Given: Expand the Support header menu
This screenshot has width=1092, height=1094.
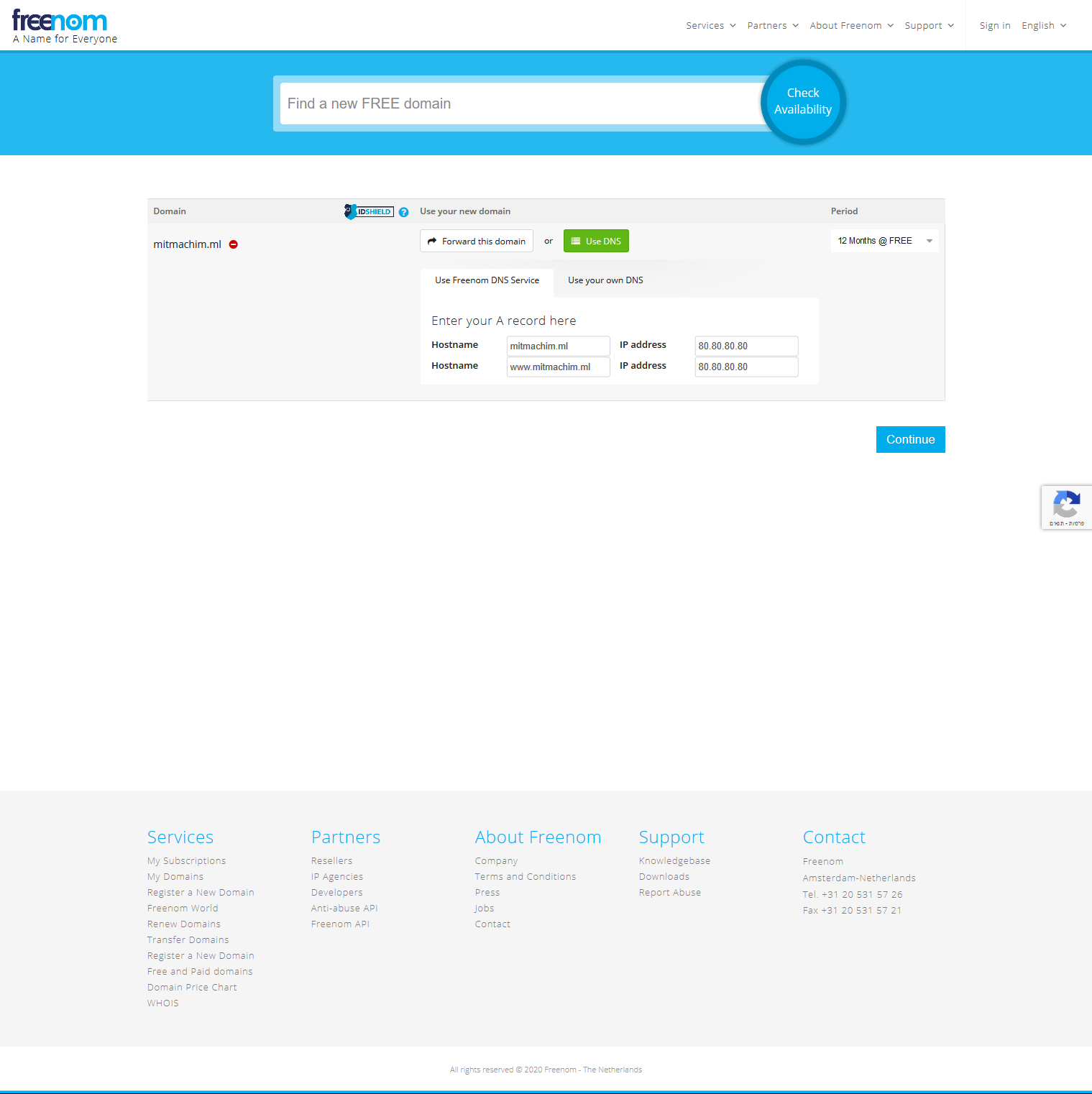Looking at the screenshot, I should (930, 25).
